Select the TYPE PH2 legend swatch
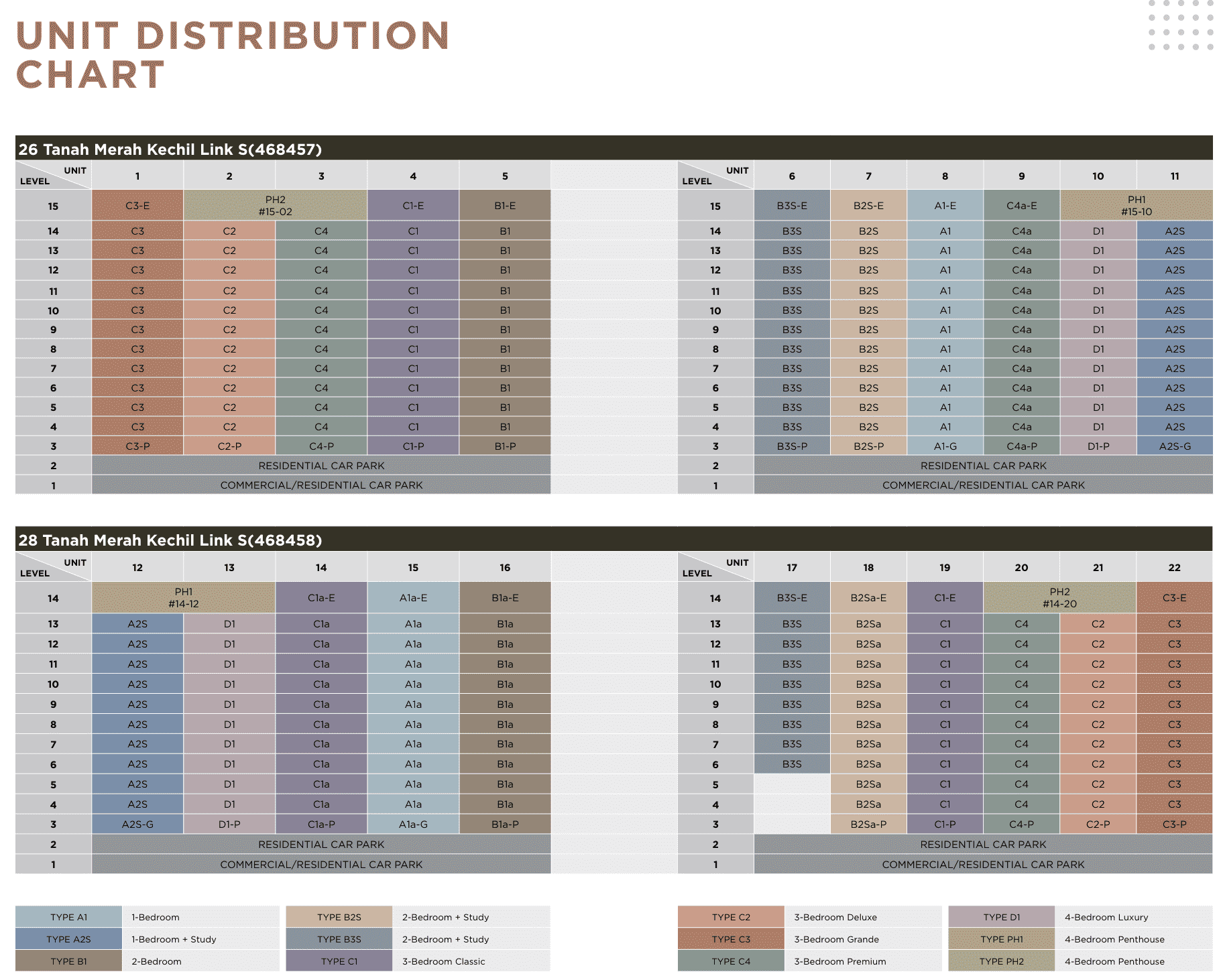 1001,961
